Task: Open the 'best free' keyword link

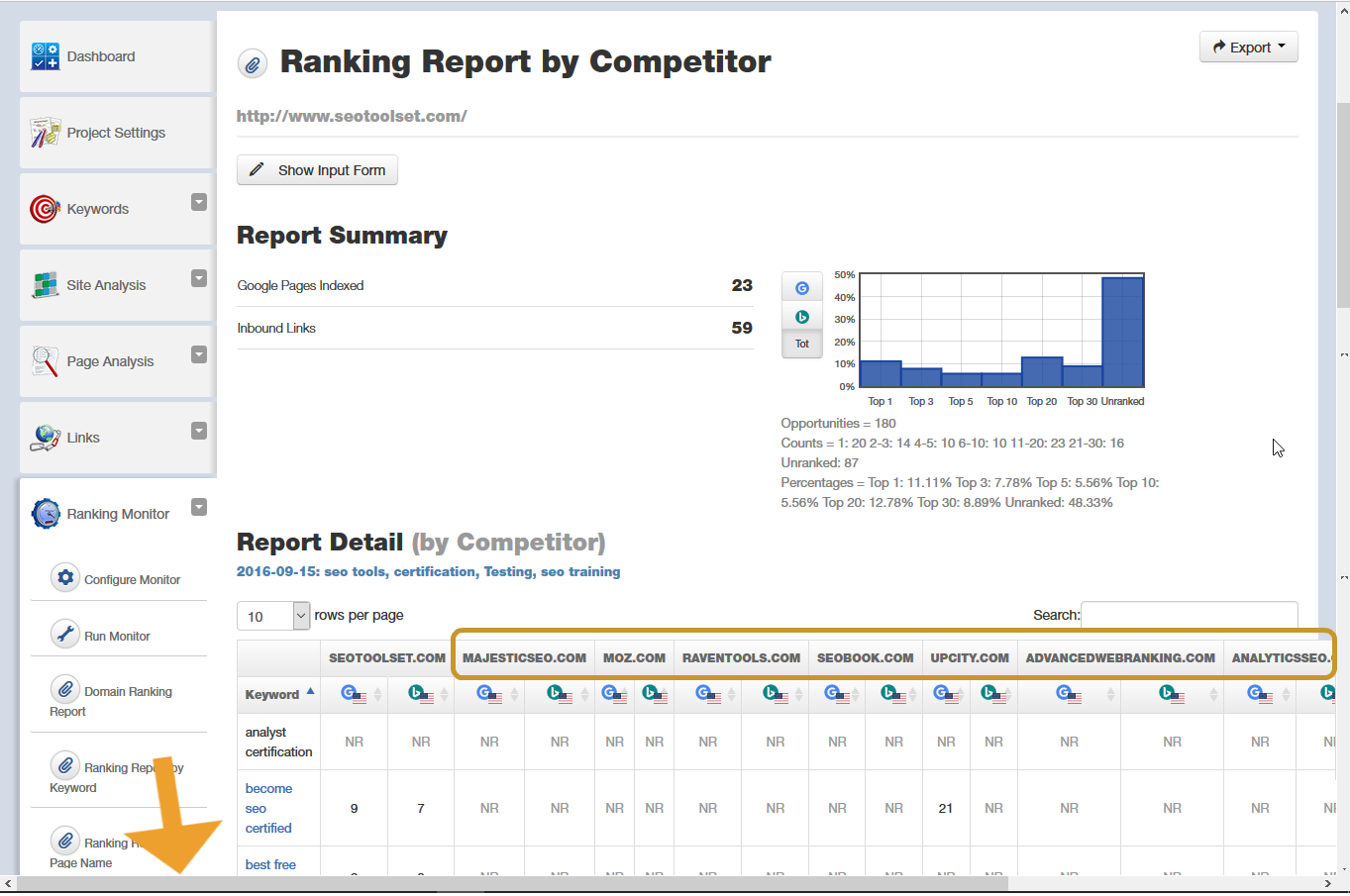Action: pyautogui.click(x=270, y=864)
